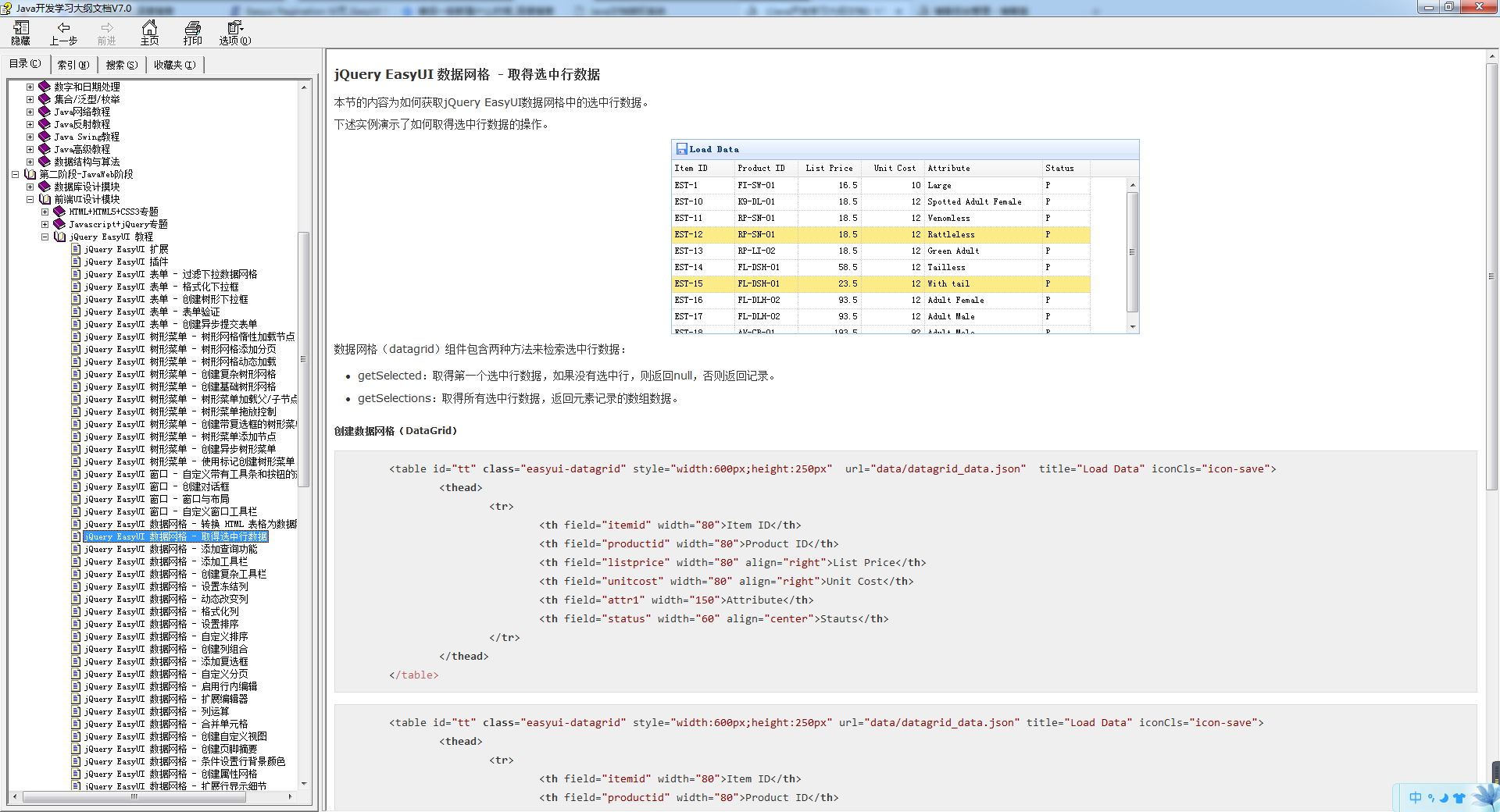Expand the 数据结构与算法 tree node
The image size is (1500, 812).
30,162
